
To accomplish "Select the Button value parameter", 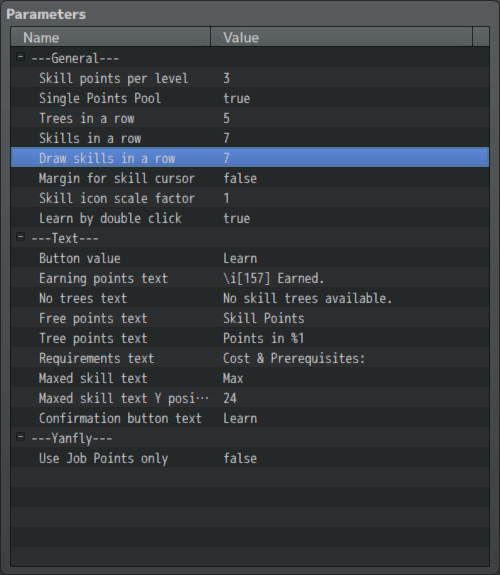I will pos(250,258).
